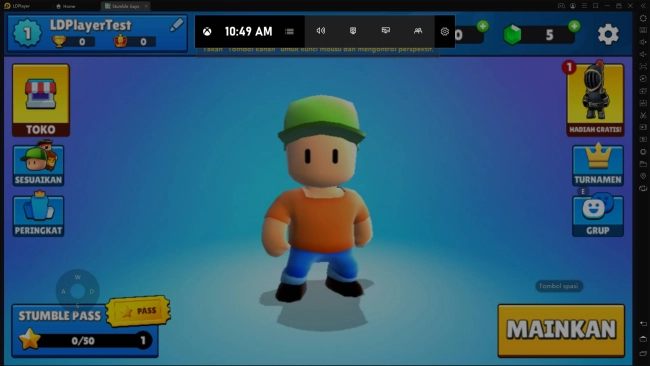Click the gem count value 5
This screenshot has width=650, height=366.
click(550, 35)
